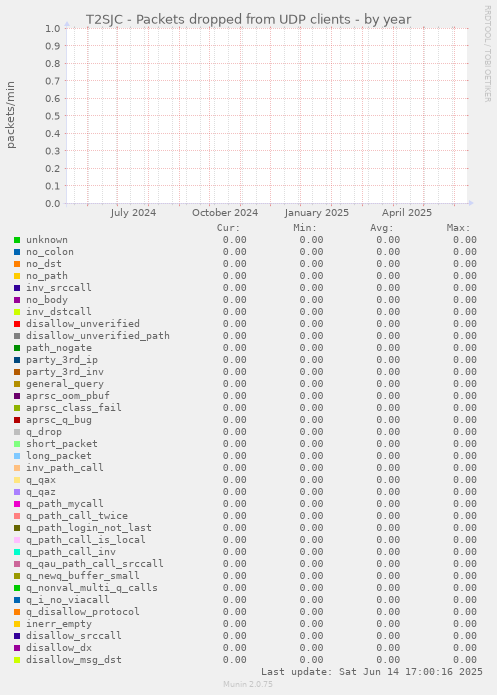
Task: Select the q_disallow_protocol legend label
Action: [82, 612]
